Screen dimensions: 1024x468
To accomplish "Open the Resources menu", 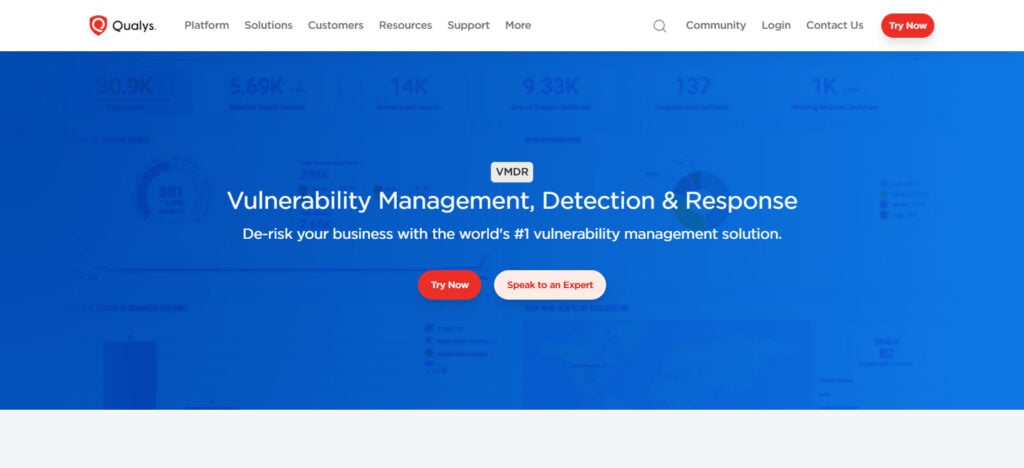I will [406, 25].
